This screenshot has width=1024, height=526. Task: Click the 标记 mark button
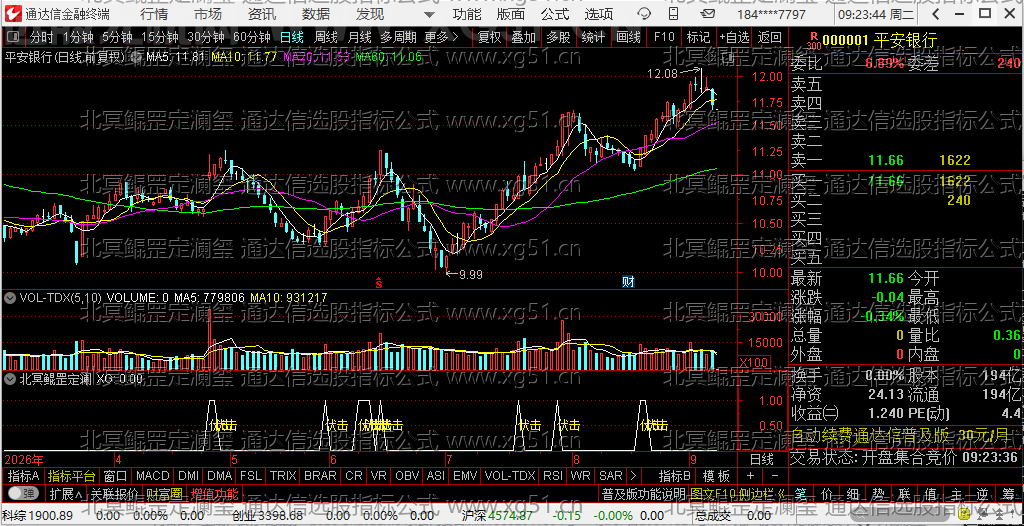click(x=698, y=37)
